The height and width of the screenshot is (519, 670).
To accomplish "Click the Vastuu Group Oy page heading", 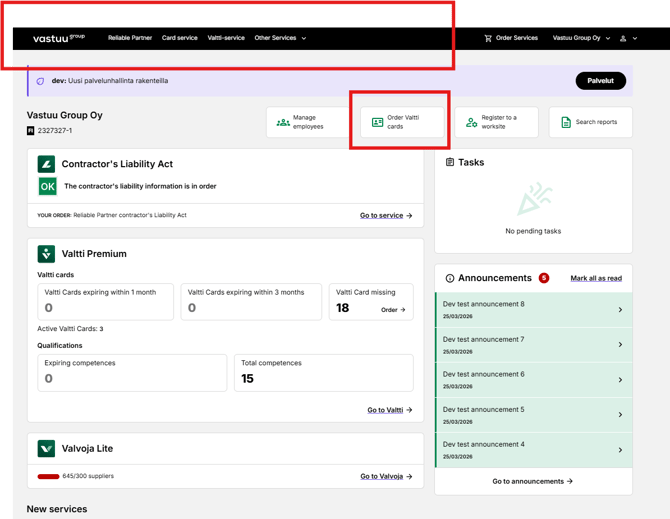I will (x=65, y=115).
